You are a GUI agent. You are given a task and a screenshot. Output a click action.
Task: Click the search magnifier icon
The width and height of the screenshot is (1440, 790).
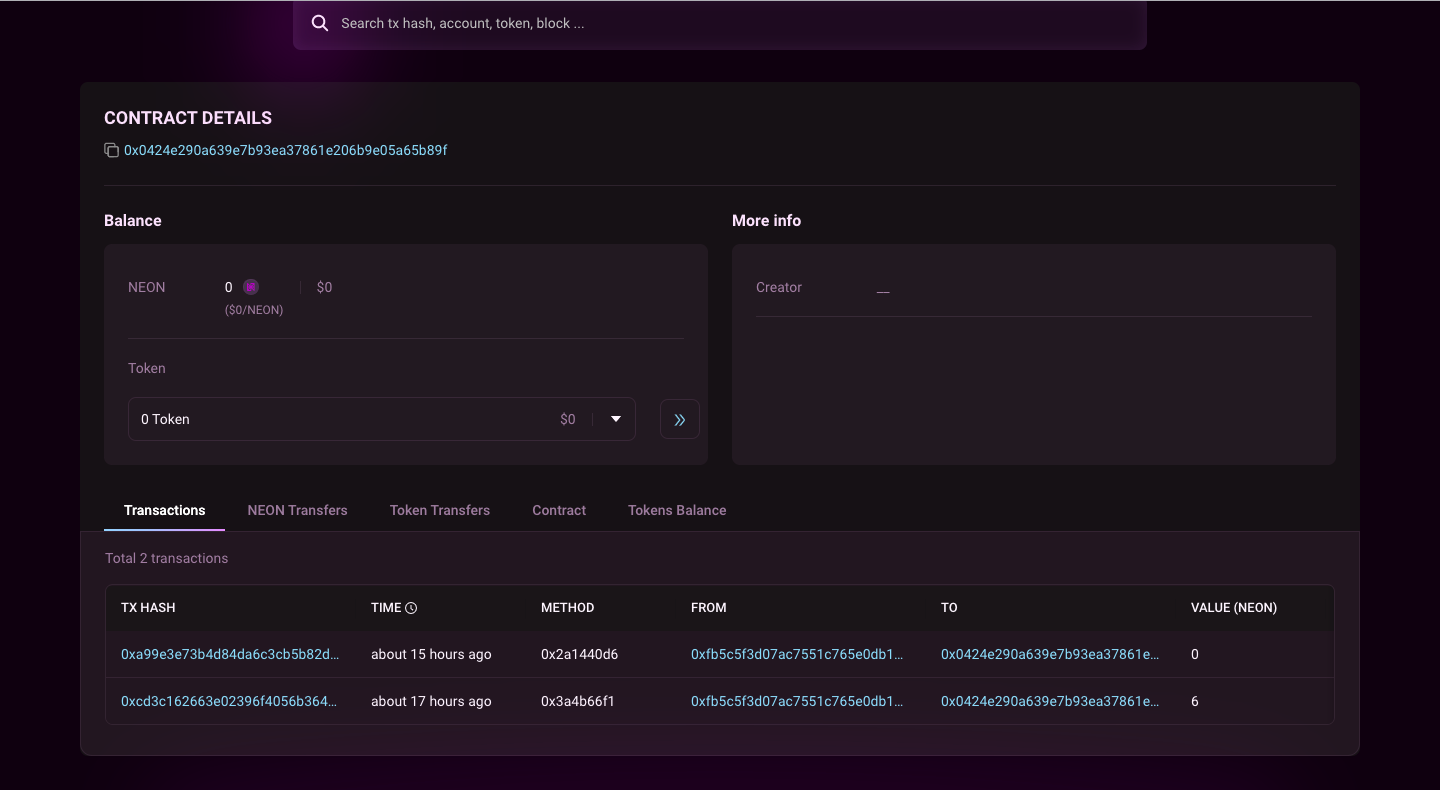320,22
